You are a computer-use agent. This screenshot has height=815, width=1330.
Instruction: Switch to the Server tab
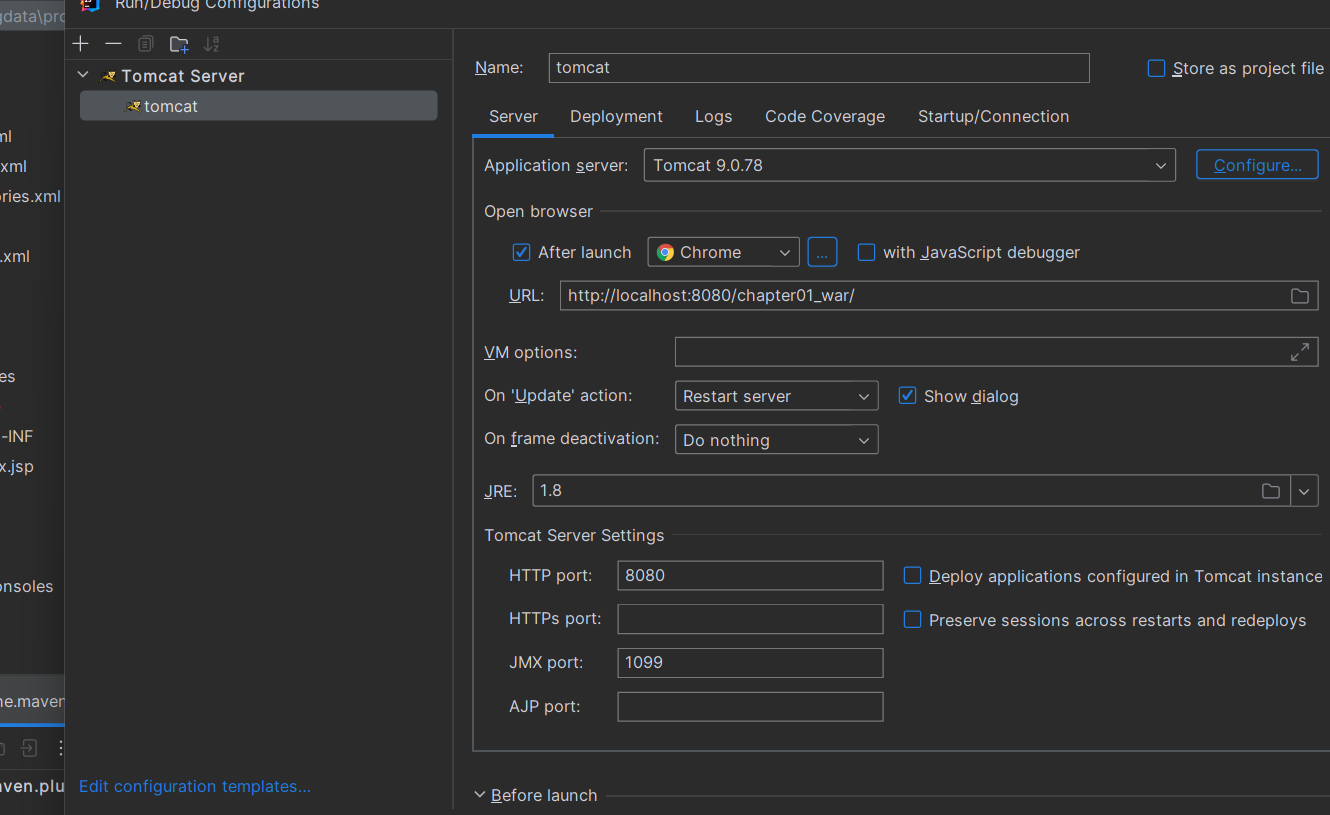point(513,117)
